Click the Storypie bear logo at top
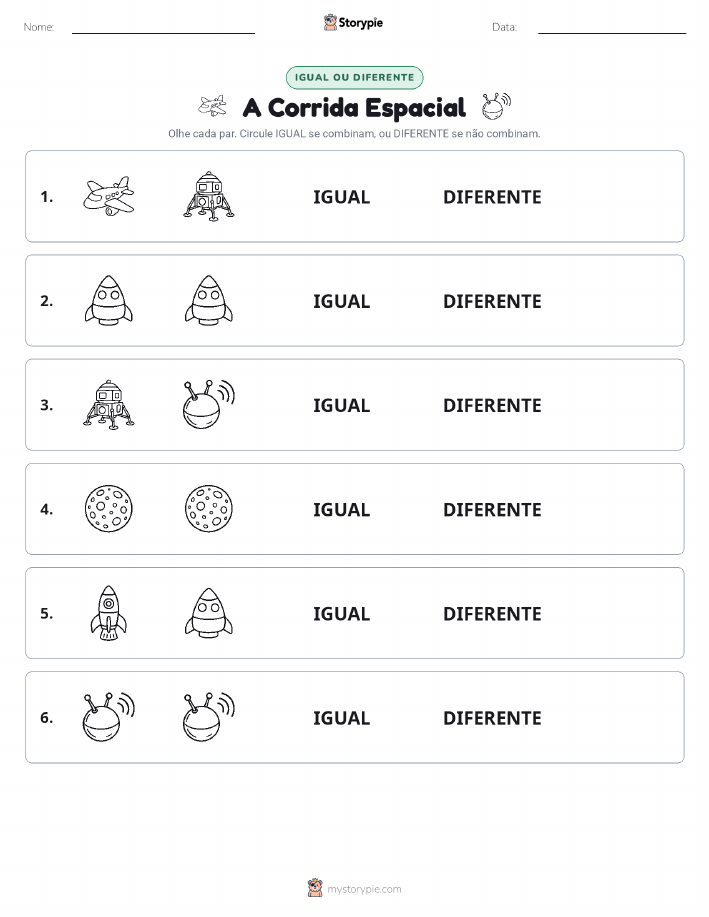709x917 pixels. click(331, 23)
